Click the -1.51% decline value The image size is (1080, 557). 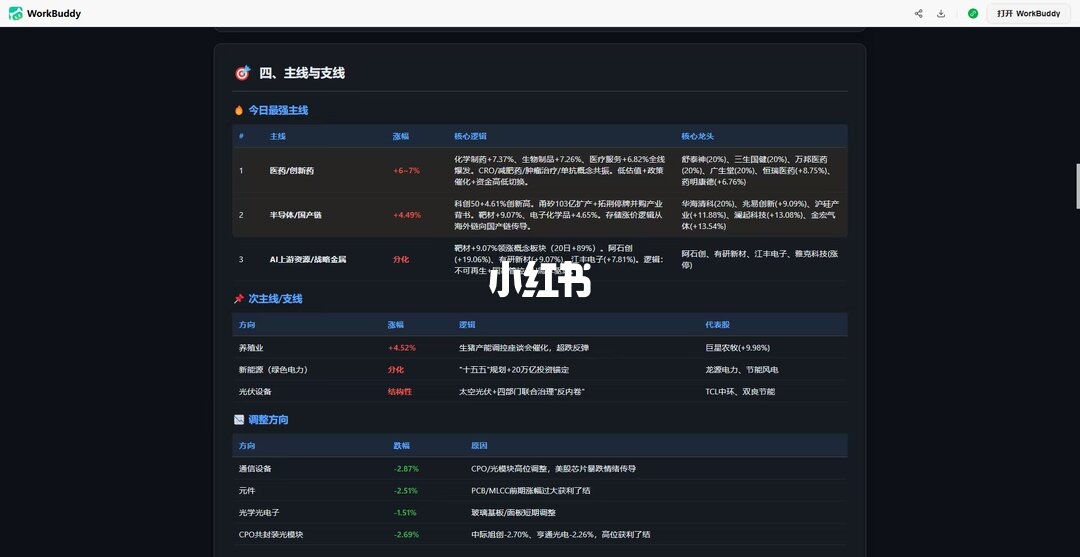coord(406,513)
